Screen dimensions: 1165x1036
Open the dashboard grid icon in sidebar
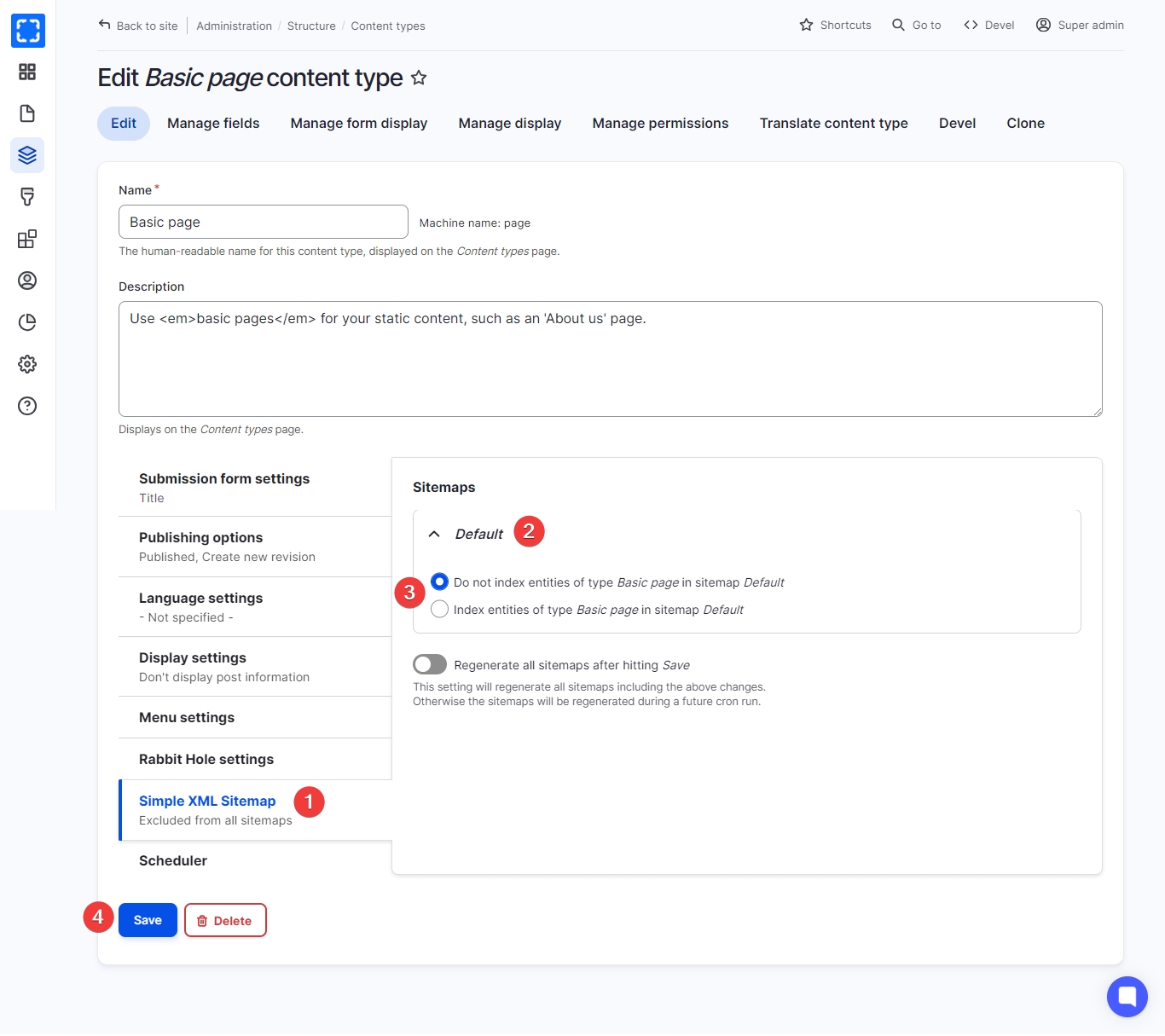(27, 72)
